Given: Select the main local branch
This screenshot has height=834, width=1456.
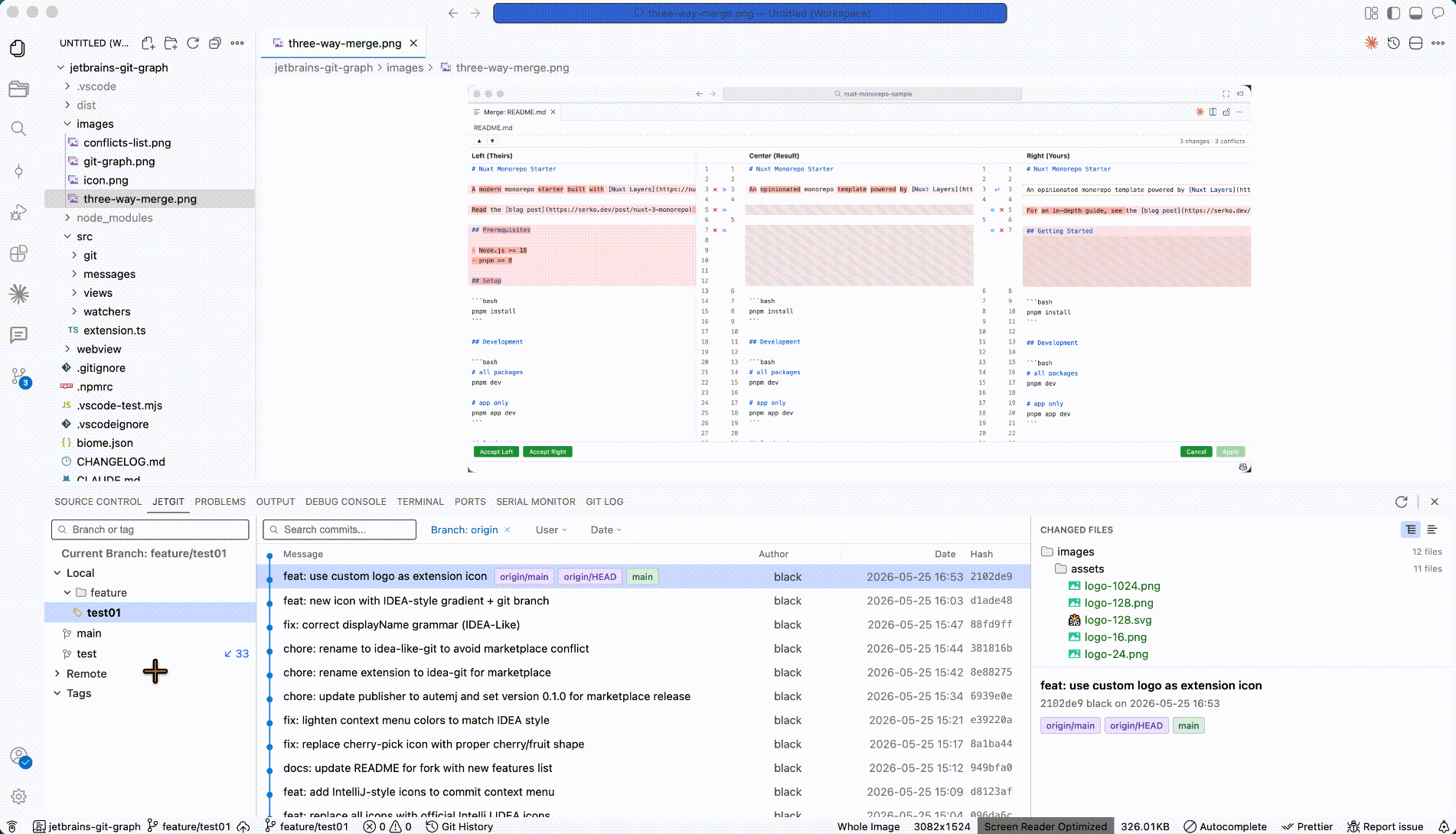Looking at the screenshot, I should tap(89, 634).
